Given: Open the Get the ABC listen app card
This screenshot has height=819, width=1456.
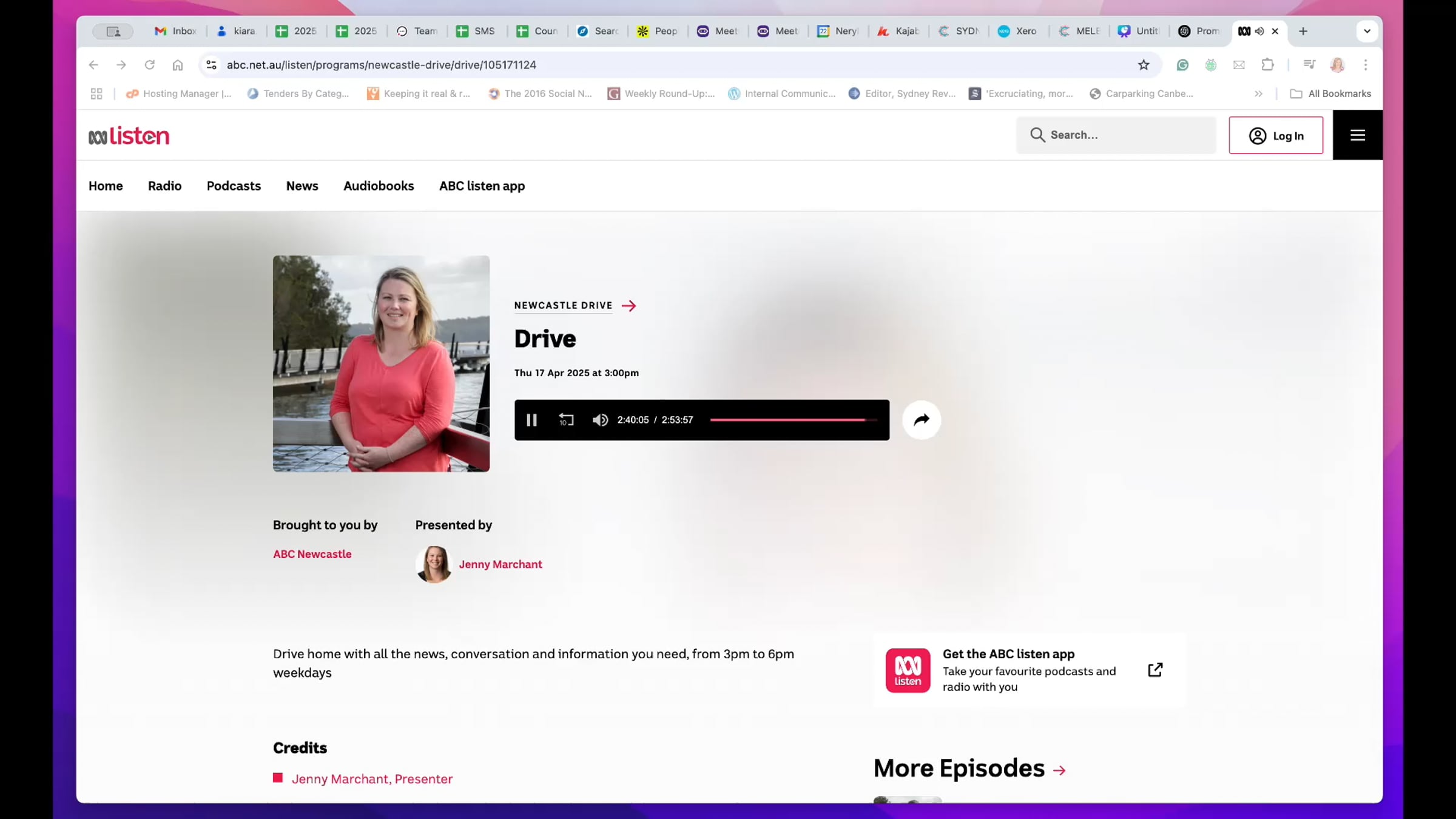Looking at the screenshot, I should [x=1030, y=670].
